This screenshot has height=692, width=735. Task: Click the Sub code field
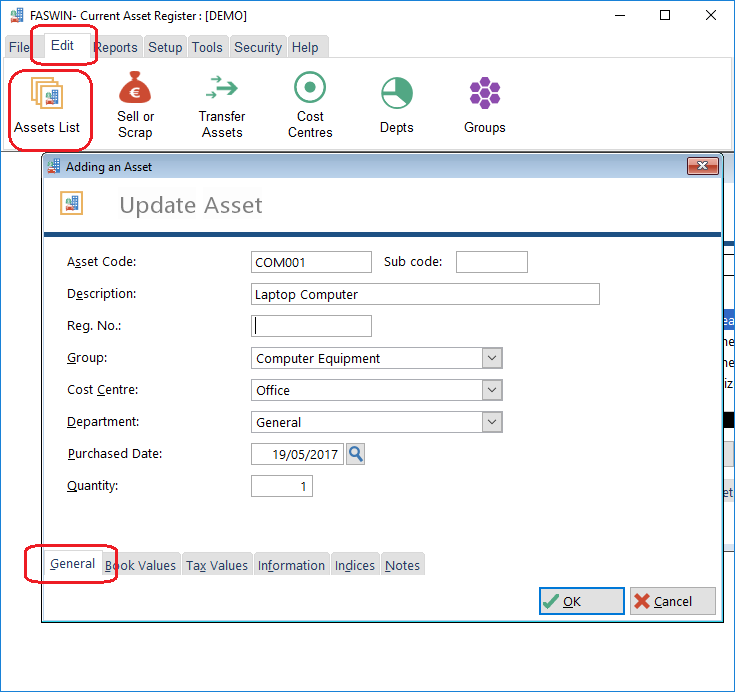point(492,262)
